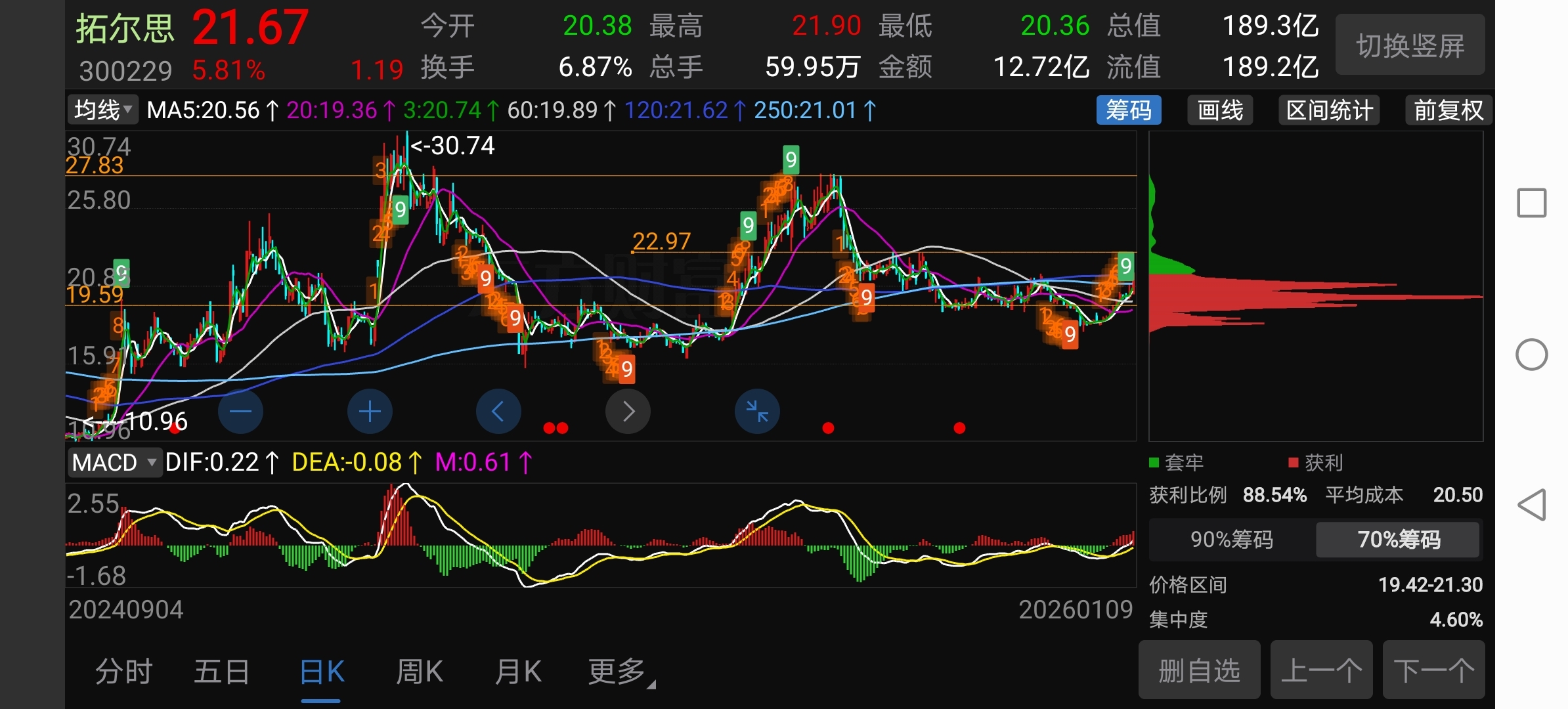Click the red event dot below 22.97
Screen dimensions: 1568x709
828,428
